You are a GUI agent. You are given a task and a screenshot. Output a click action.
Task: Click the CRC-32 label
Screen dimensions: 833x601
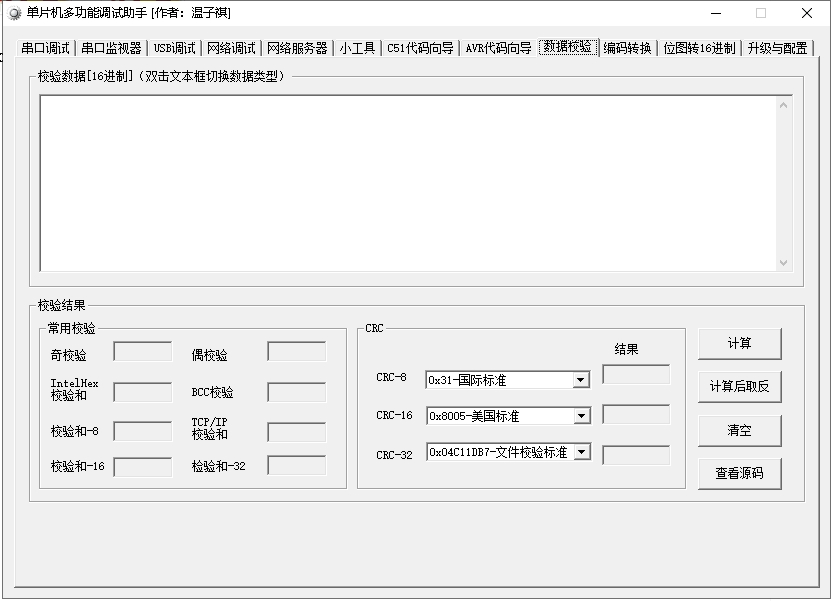[394, 455]
